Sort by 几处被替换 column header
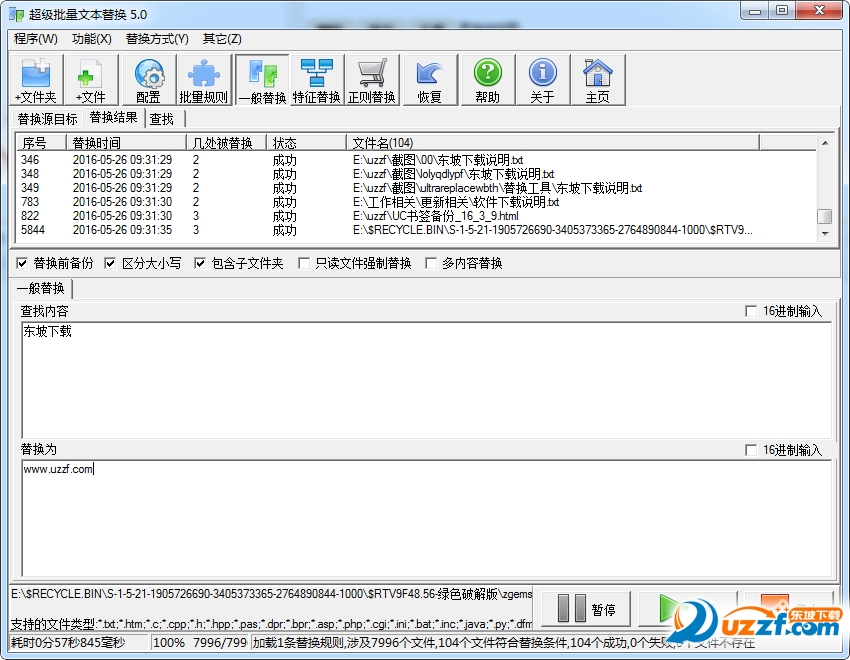The height and width of the screenshot is (660, 850). 227,143
